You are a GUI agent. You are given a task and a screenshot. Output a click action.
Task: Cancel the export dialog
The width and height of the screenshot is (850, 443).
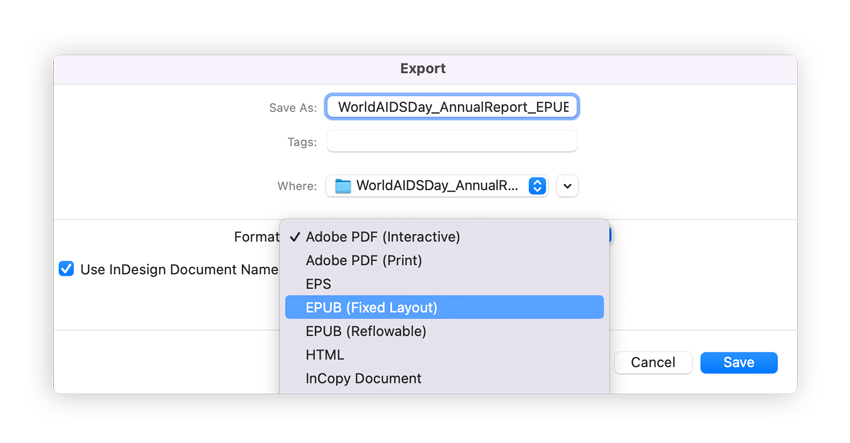(653, 362)
